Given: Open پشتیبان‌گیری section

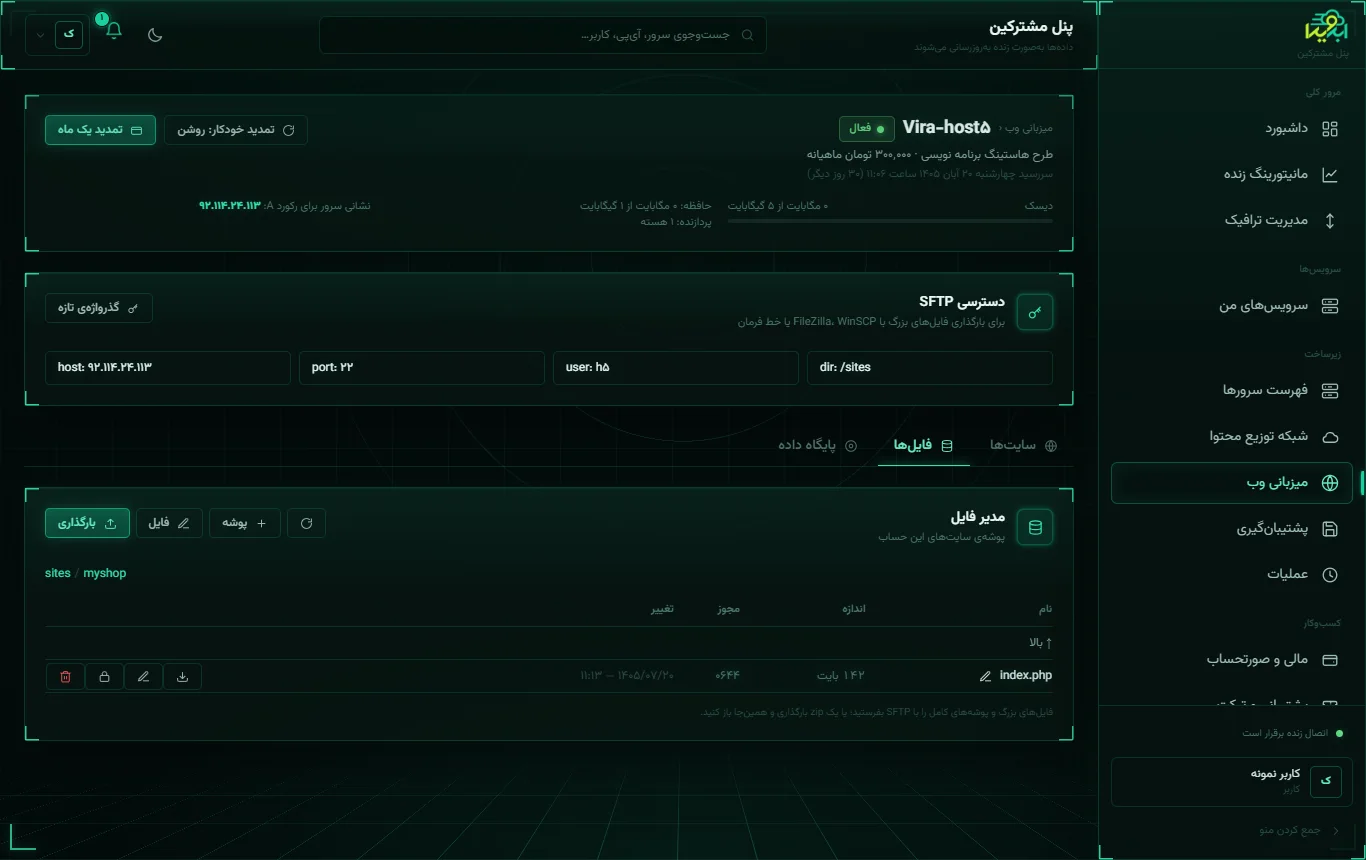Looking at the screenshot, I should [1231, 529].
